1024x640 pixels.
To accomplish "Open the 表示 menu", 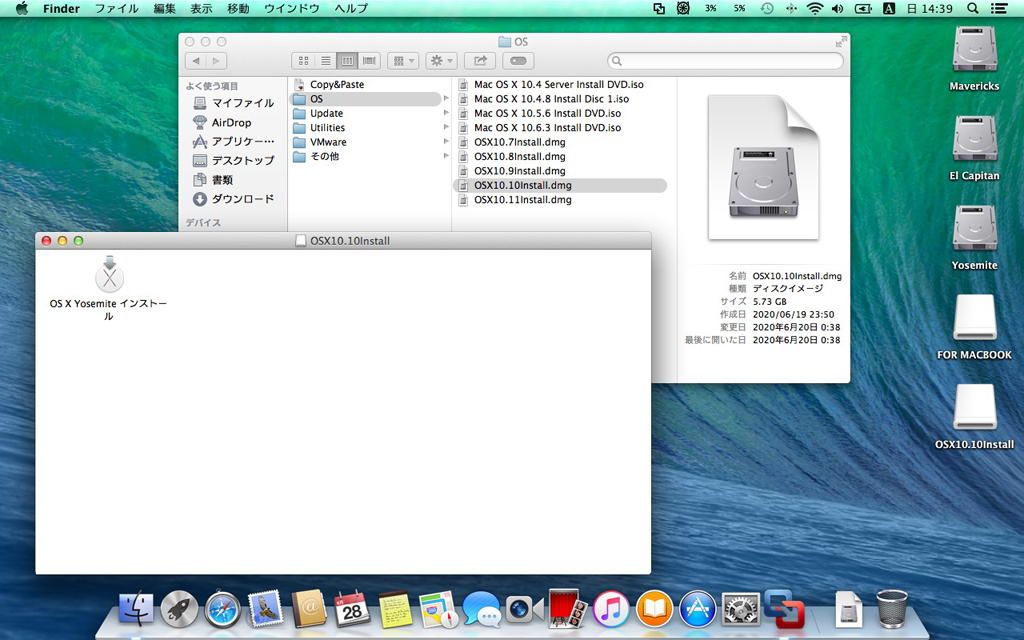I will point(201,8).
